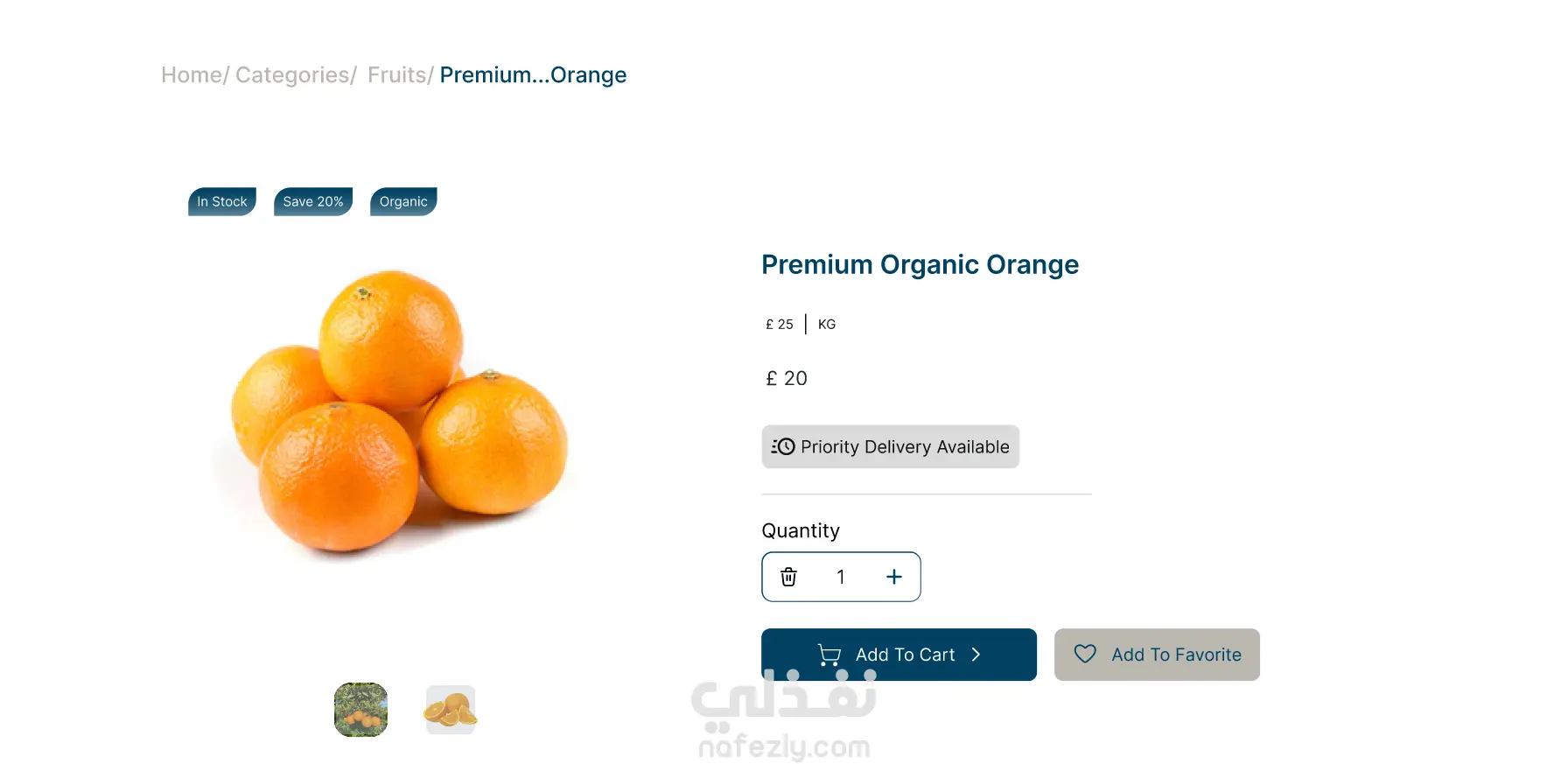1568x764 pixels.
Task: Click the shopping cart icon
Action: click(829, 655)
